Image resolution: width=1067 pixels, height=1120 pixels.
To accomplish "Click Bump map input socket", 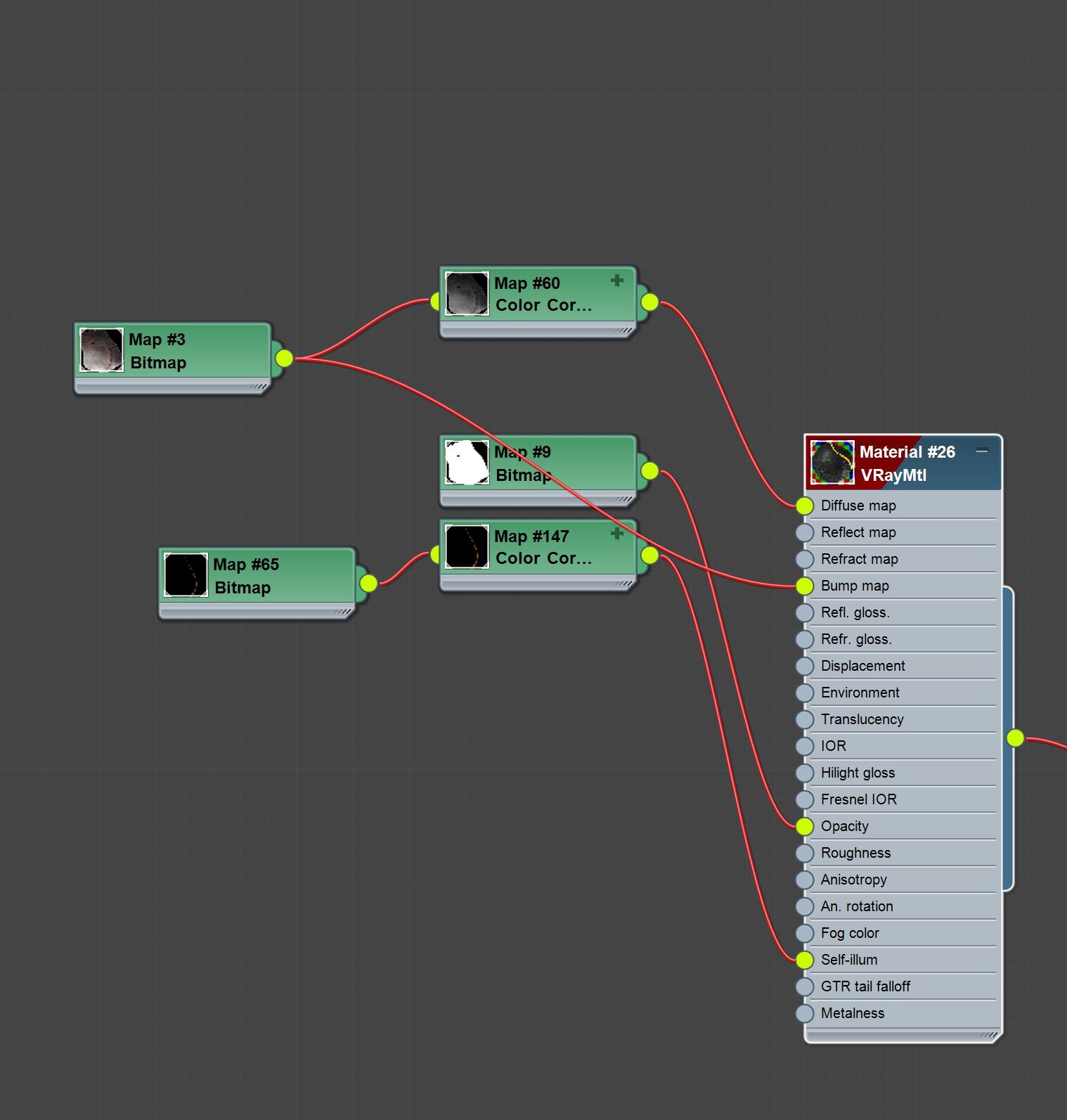I will [805, 586].
